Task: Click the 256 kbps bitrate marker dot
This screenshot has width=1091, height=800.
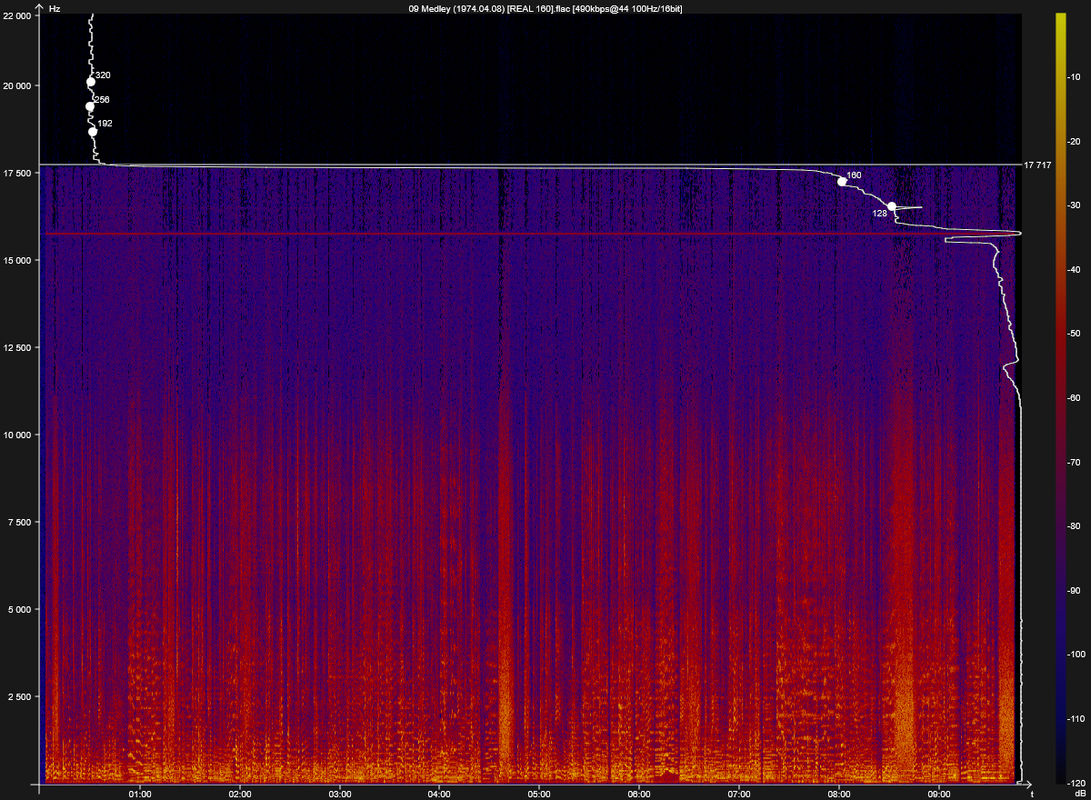Action: pyautogui.click(x=90, y=106)
